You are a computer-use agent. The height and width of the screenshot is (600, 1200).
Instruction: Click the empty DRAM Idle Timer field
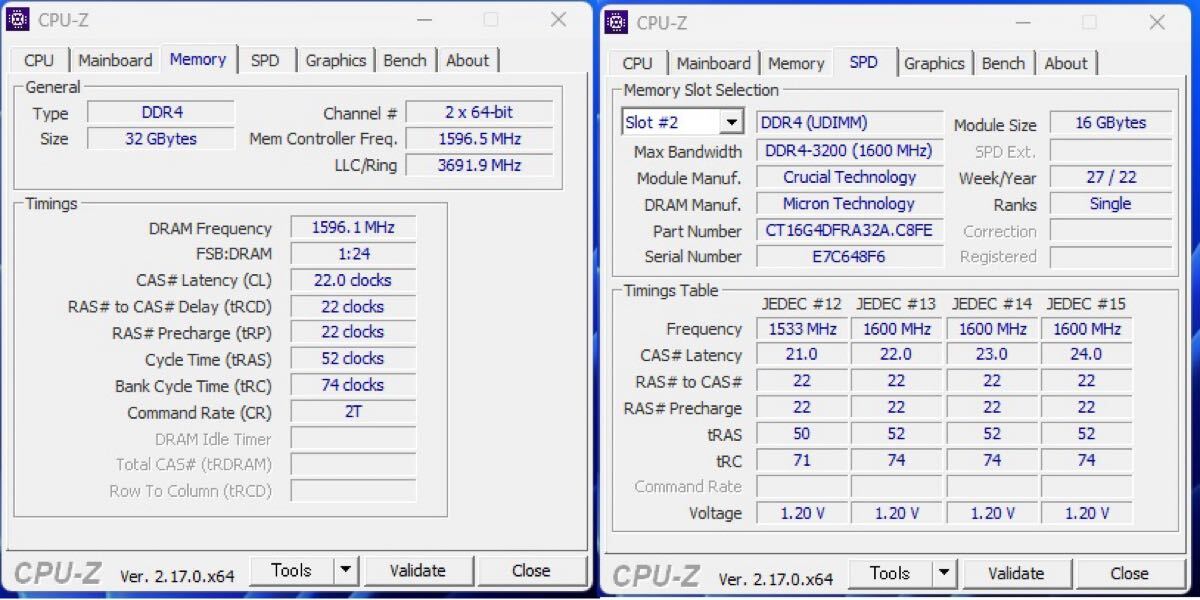[x=353, y=438]
